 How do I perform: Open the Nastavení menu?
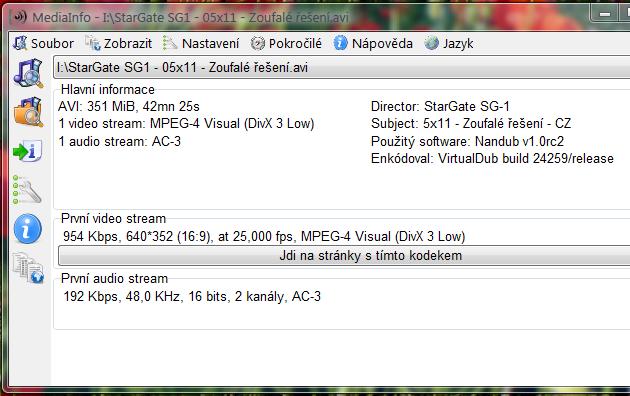click(201, 43)
